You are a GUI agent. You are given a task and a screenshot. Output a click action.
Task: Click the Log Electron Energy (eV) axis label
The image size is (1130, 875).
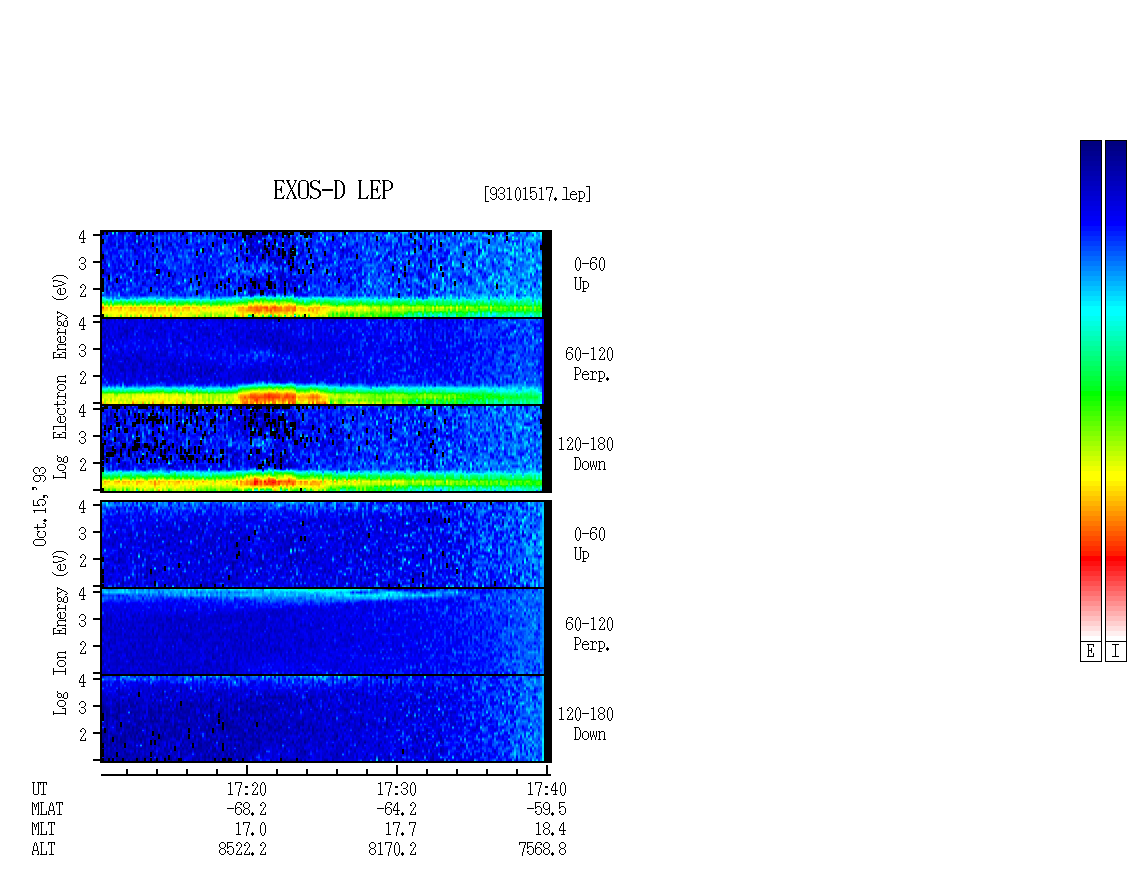tap(60, 376)
